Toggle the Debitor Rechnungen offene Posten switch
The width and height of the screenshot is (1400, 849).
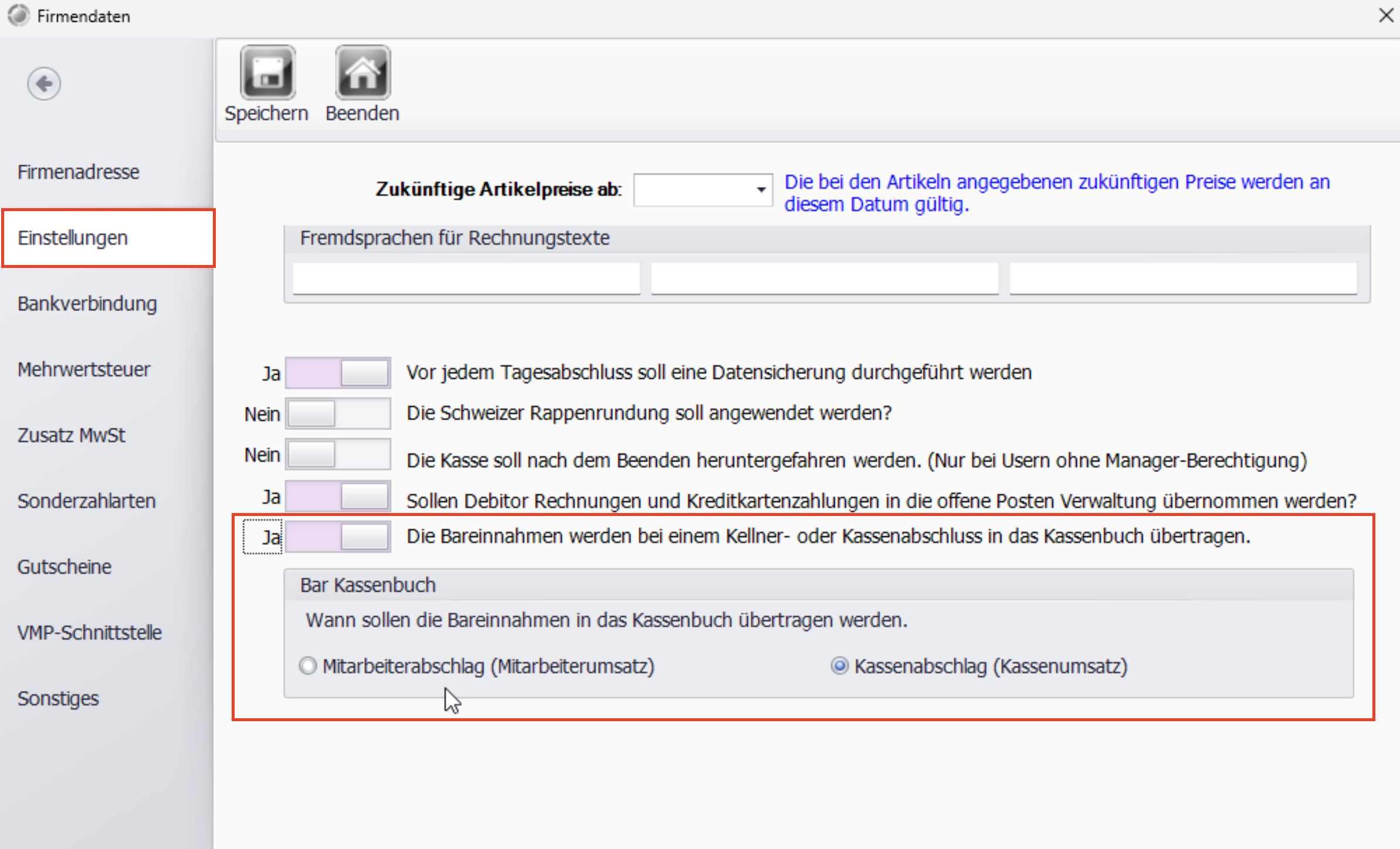click(x=338, y=496)
